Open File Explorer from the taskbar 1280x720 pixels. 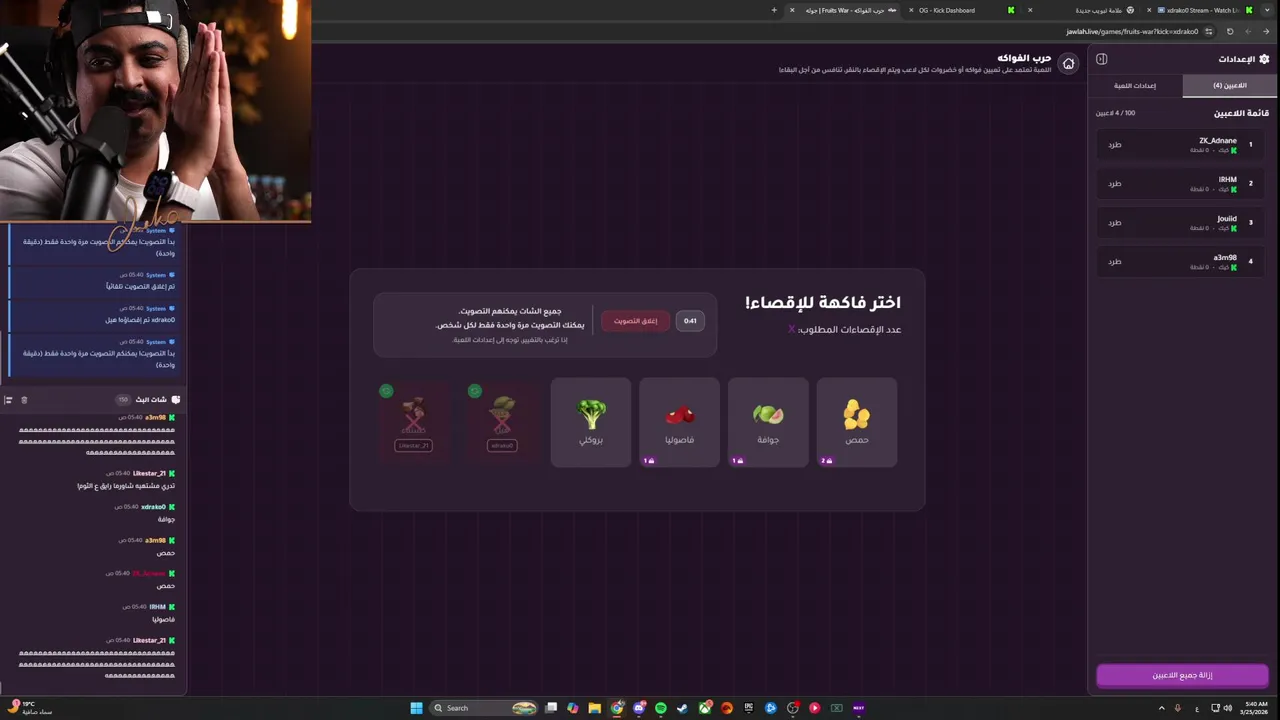tap(595, 708)
